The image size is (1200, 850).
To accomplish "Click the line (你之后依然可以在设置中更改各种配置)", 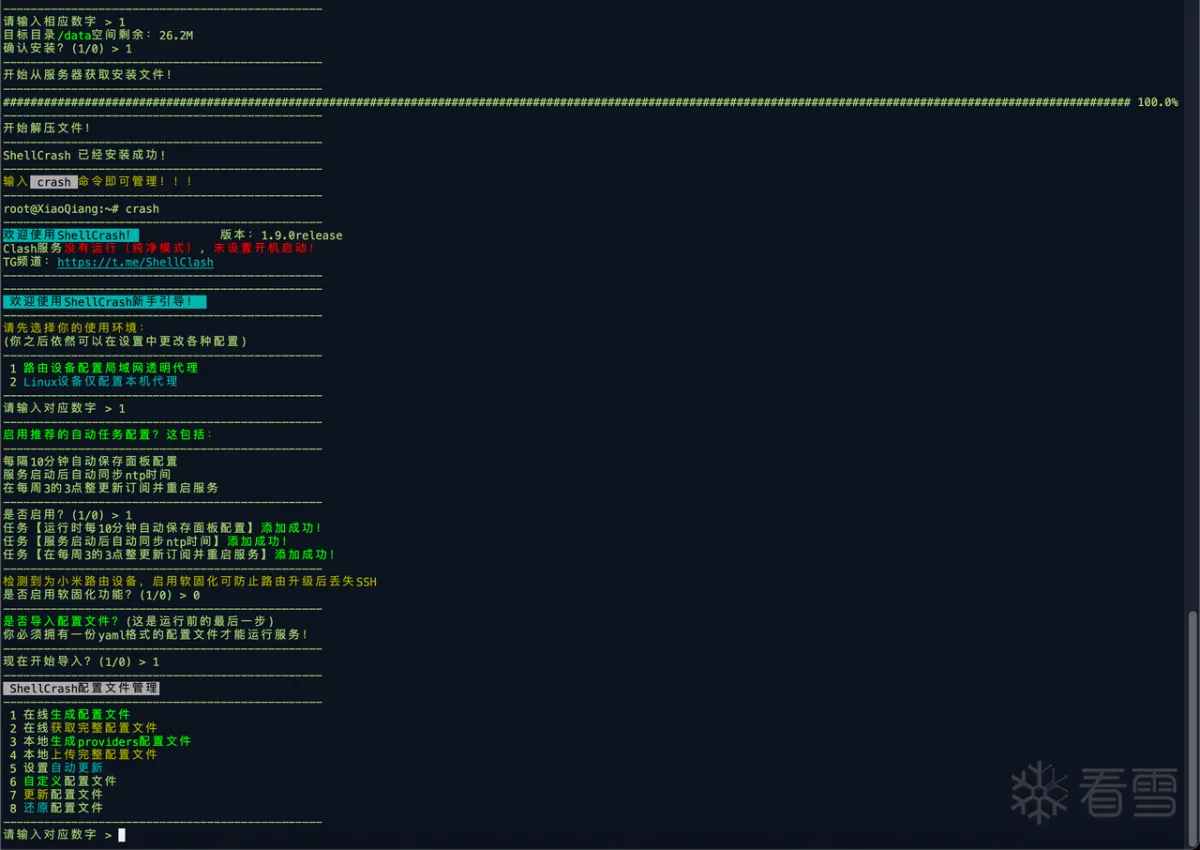I will 125,341.
